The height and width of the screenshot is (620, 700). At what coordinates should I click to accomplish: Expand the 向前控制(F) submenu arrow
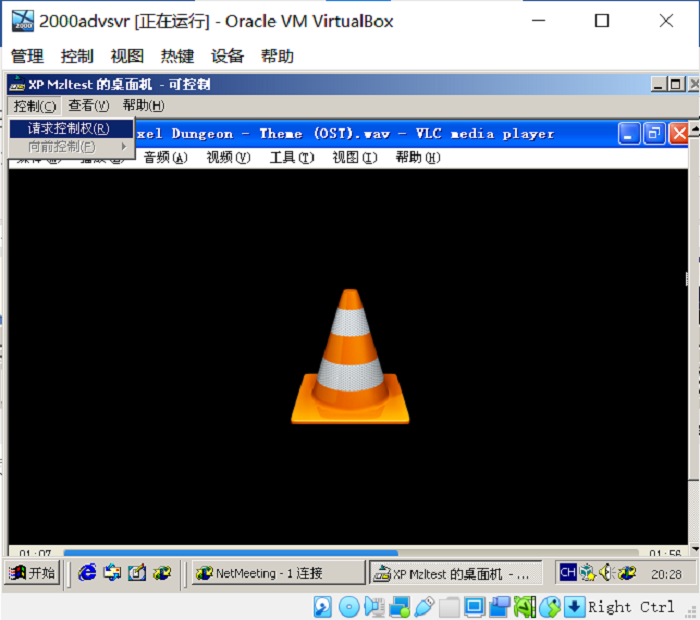tap(124, 146)
